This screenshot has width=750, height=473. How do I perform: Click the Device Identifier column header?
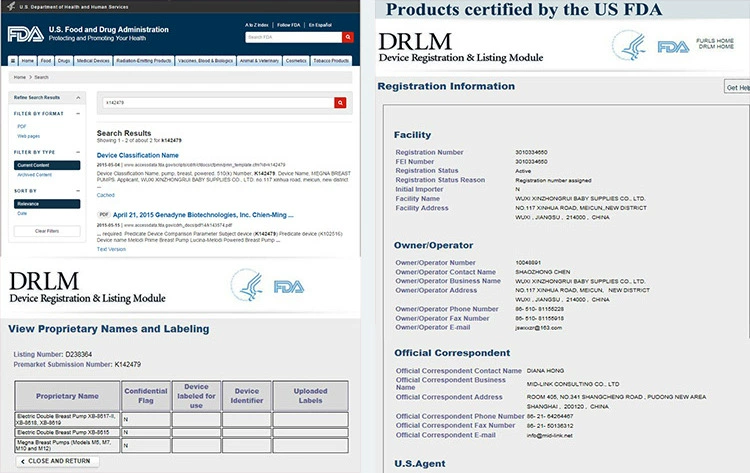click(x=247, y=396)
